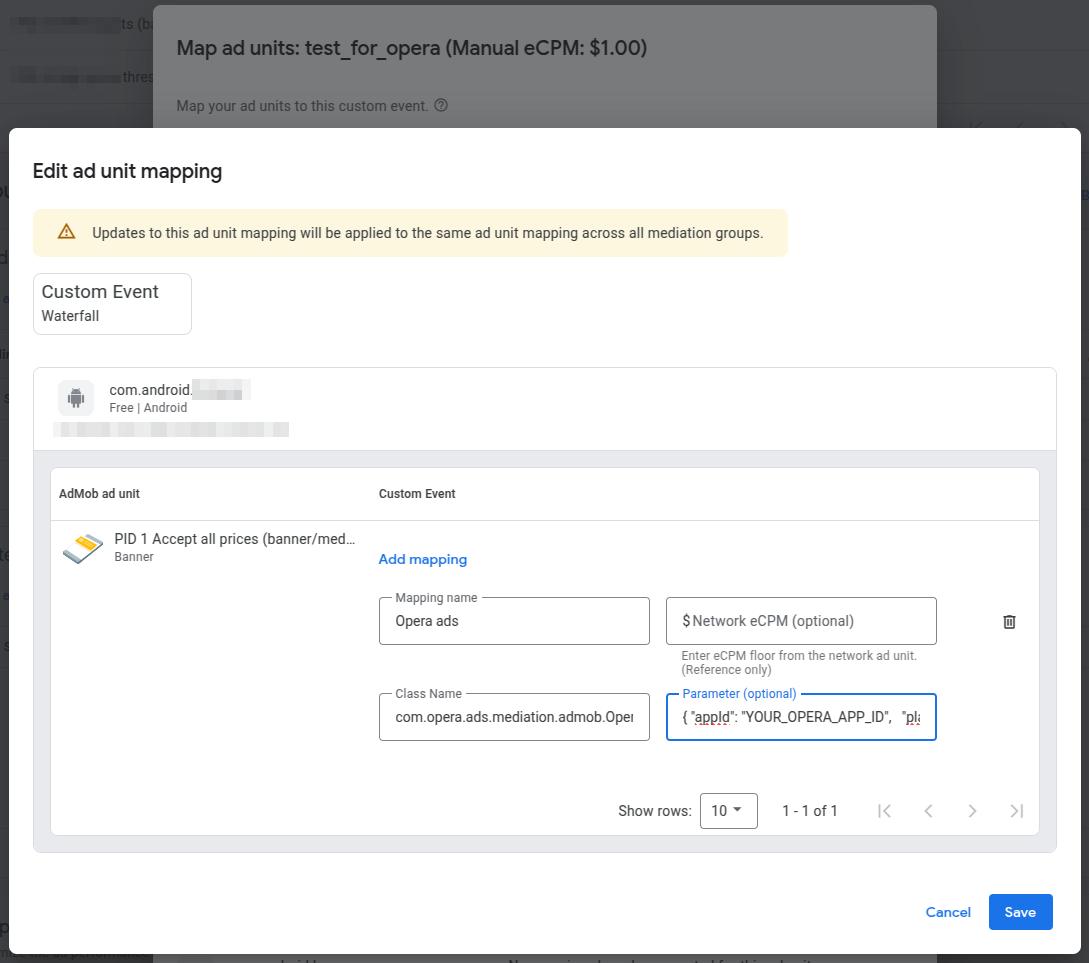This screenshot has width=1089, height=963.
Task: Select the Custom Event Waterfall card
Action: click(112, 304)
